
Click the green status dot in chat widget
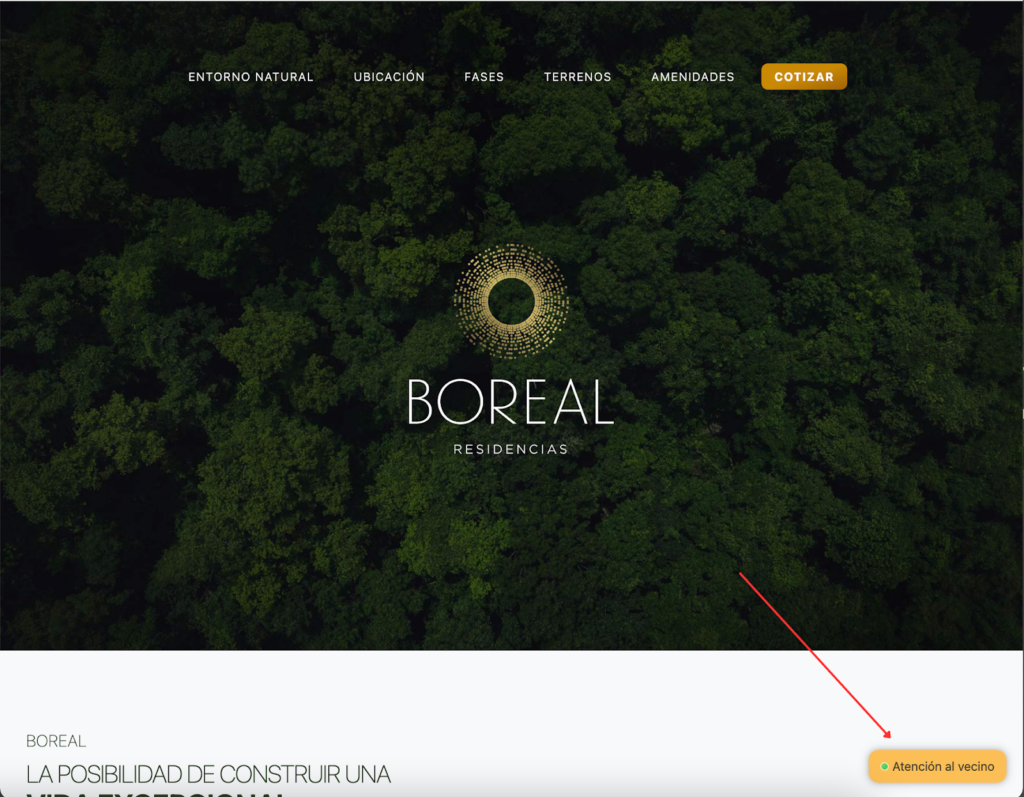coord(884,767)
